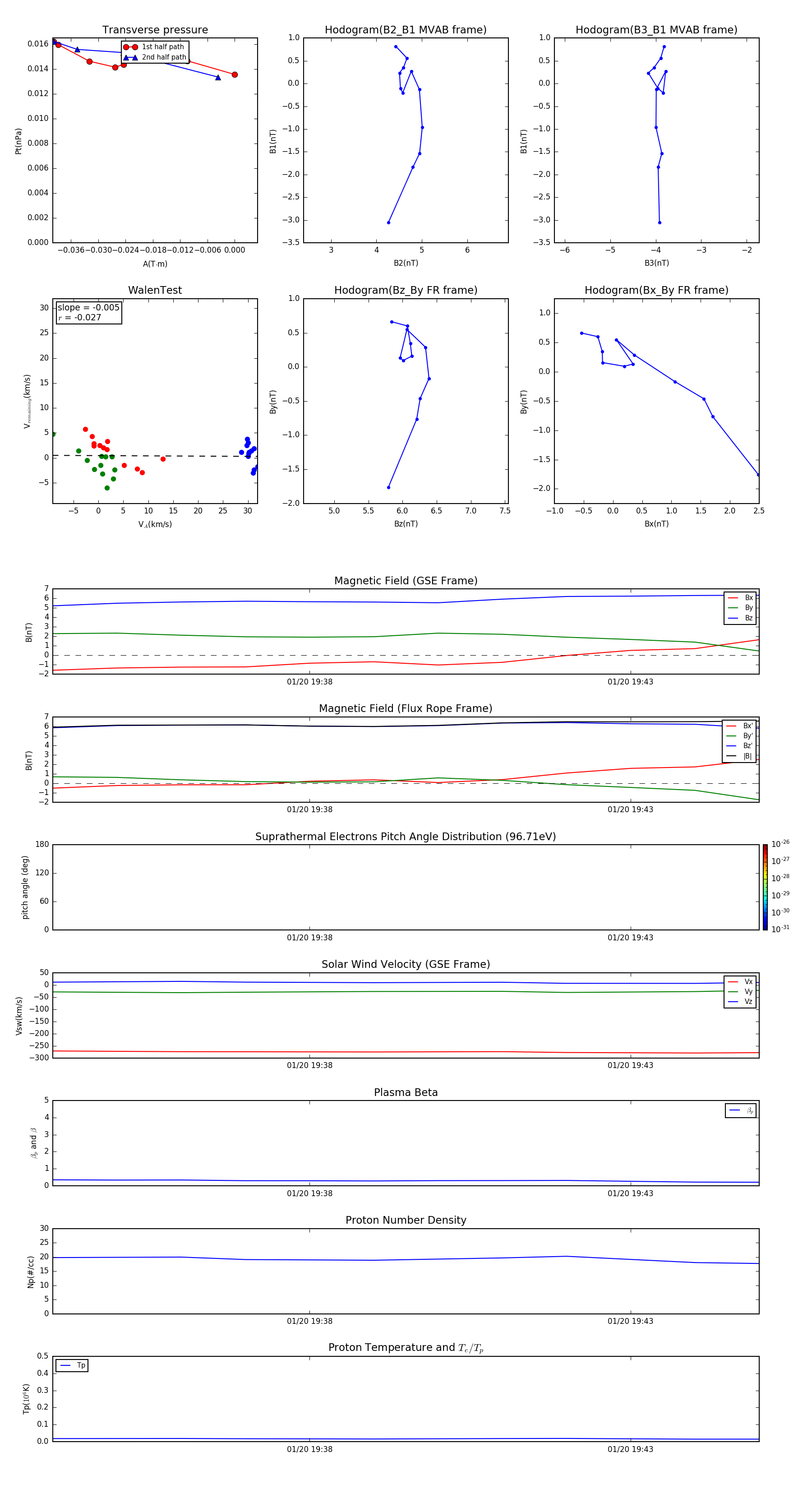The height and width of the screenshot is (1489, 812).
Task: Click the "Magnetic Field (GSE Frame)" title
Action: [406, 581]
